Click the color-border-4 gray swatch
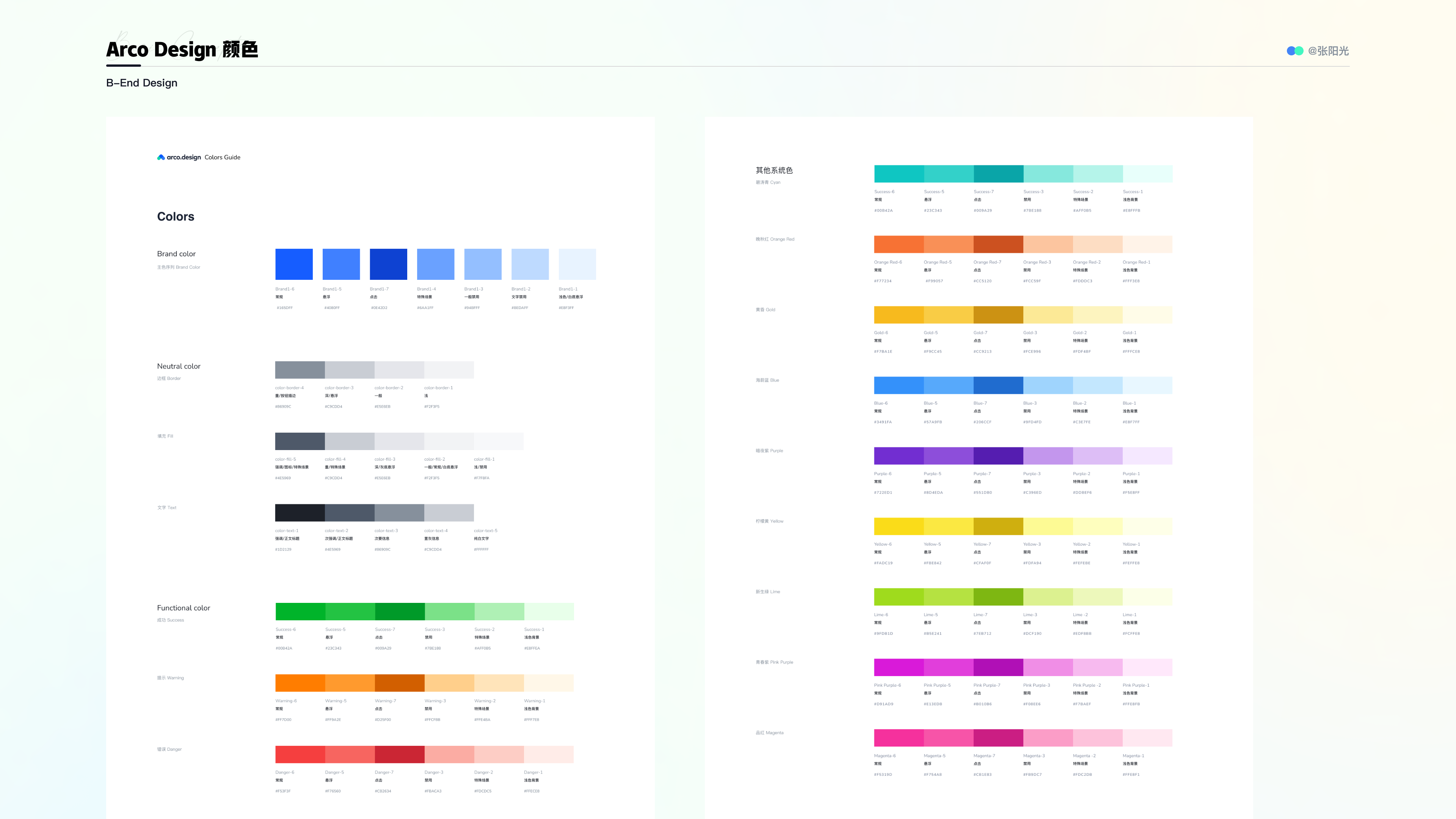Image resolution: width=1456 pixels, height=819 pixels. tap(300, 370)
